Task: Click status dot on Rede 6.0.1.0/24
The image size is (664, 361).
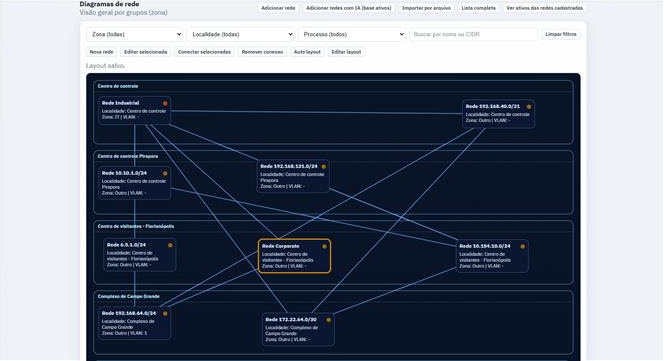Action: 170,245
